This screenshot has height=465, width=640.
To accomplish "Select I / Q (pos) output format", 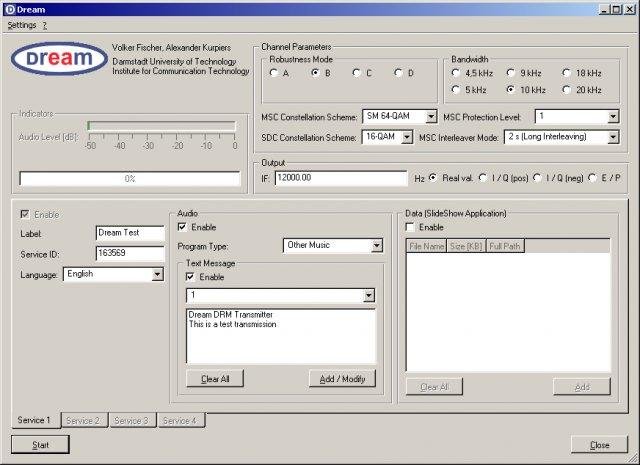I will 483,178.
